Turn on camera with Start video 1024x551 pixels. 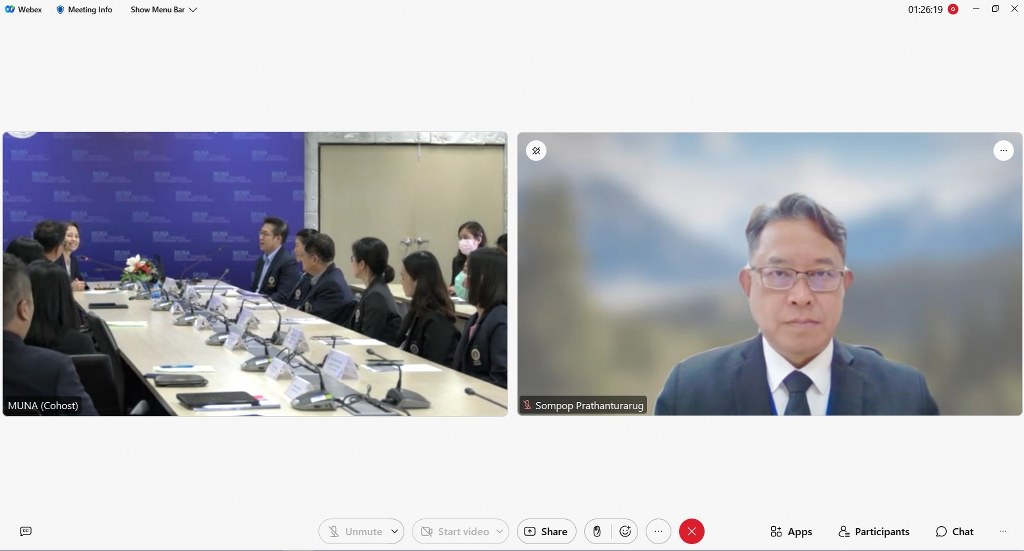click(454, 531)
